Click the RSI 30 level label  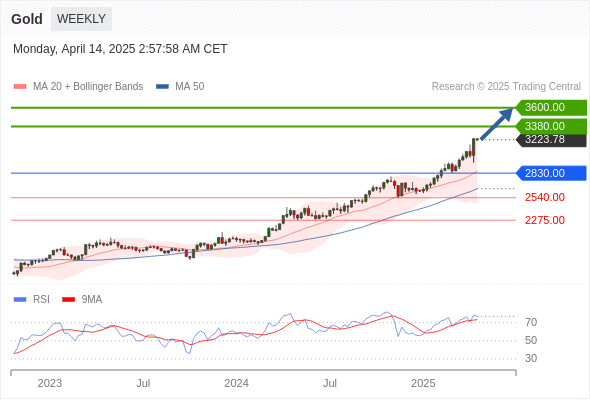531,358
